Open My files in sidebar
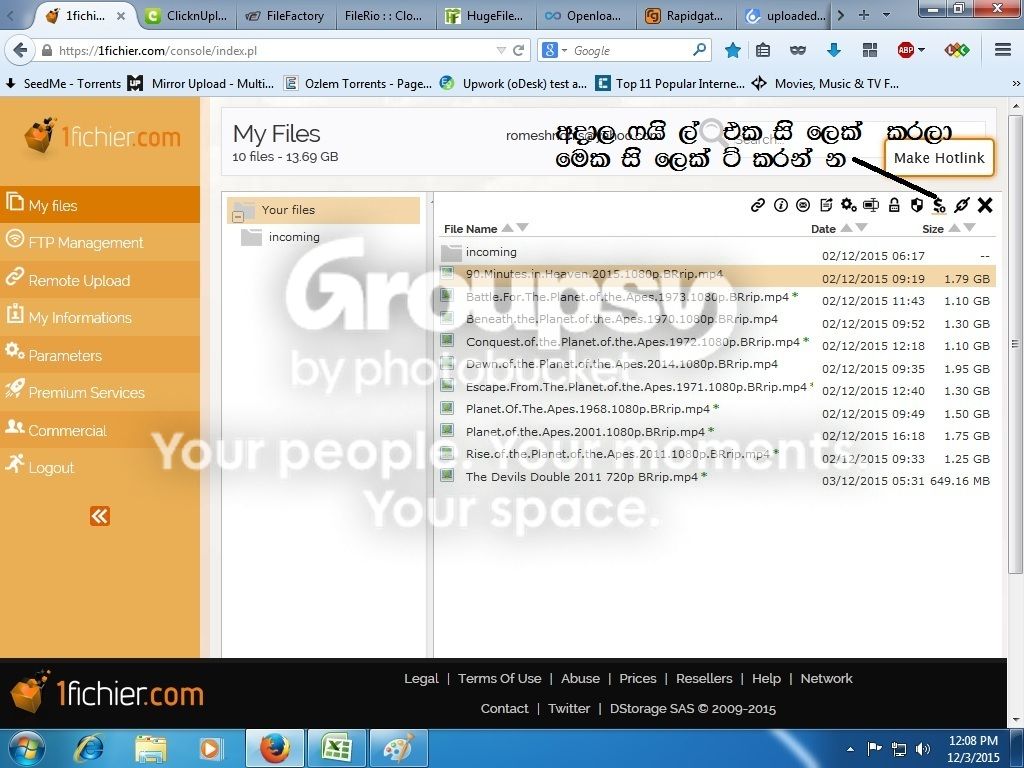The image size is (1024, 768). tap(100, 204)
